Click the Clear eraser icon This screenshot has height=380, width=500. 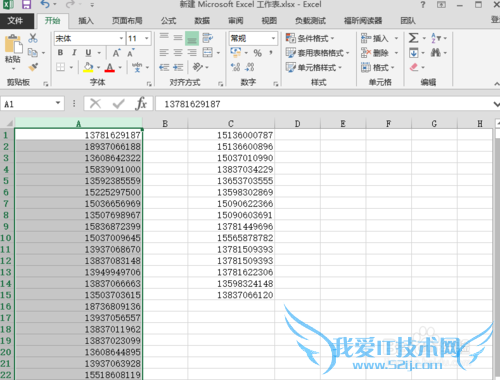click(x=414, y=67)
